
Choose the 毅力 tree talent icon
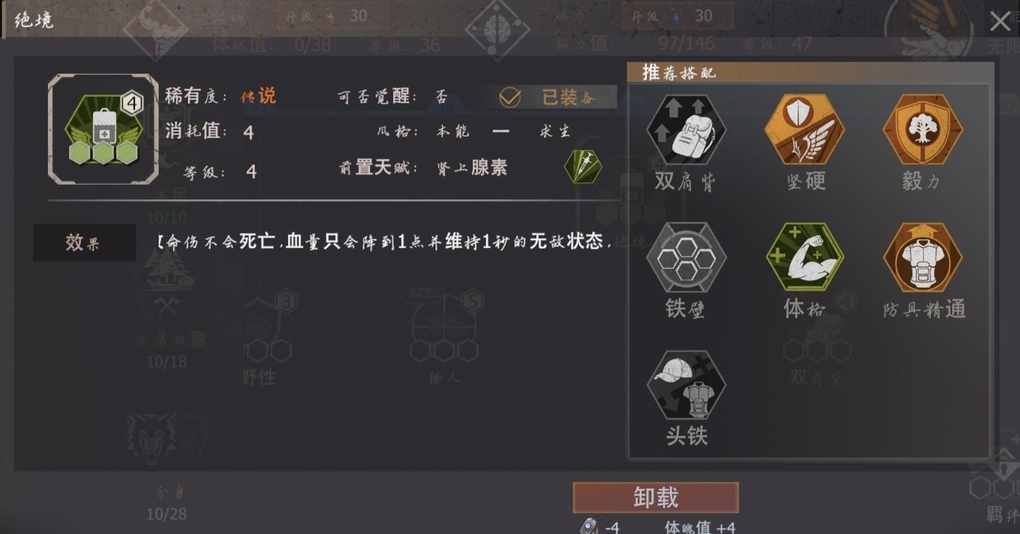pos(922,129)
